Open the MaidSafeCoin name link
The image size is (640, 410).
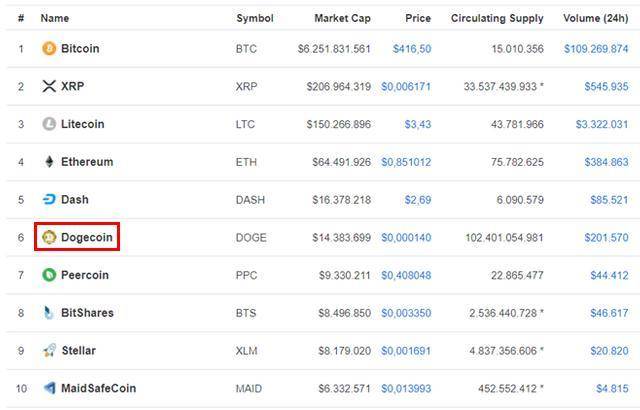click(x=98, y=388)
